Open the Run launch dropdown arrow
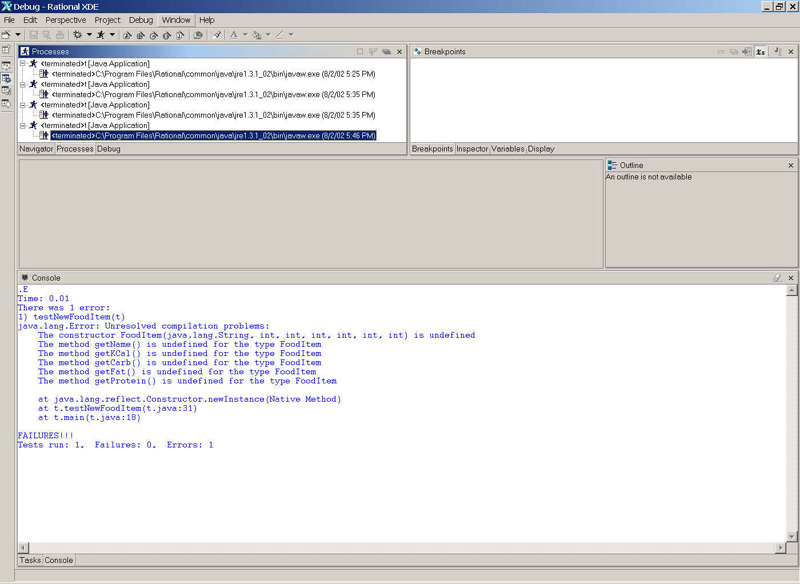This screenshot has height=584, width=800. 112,35
